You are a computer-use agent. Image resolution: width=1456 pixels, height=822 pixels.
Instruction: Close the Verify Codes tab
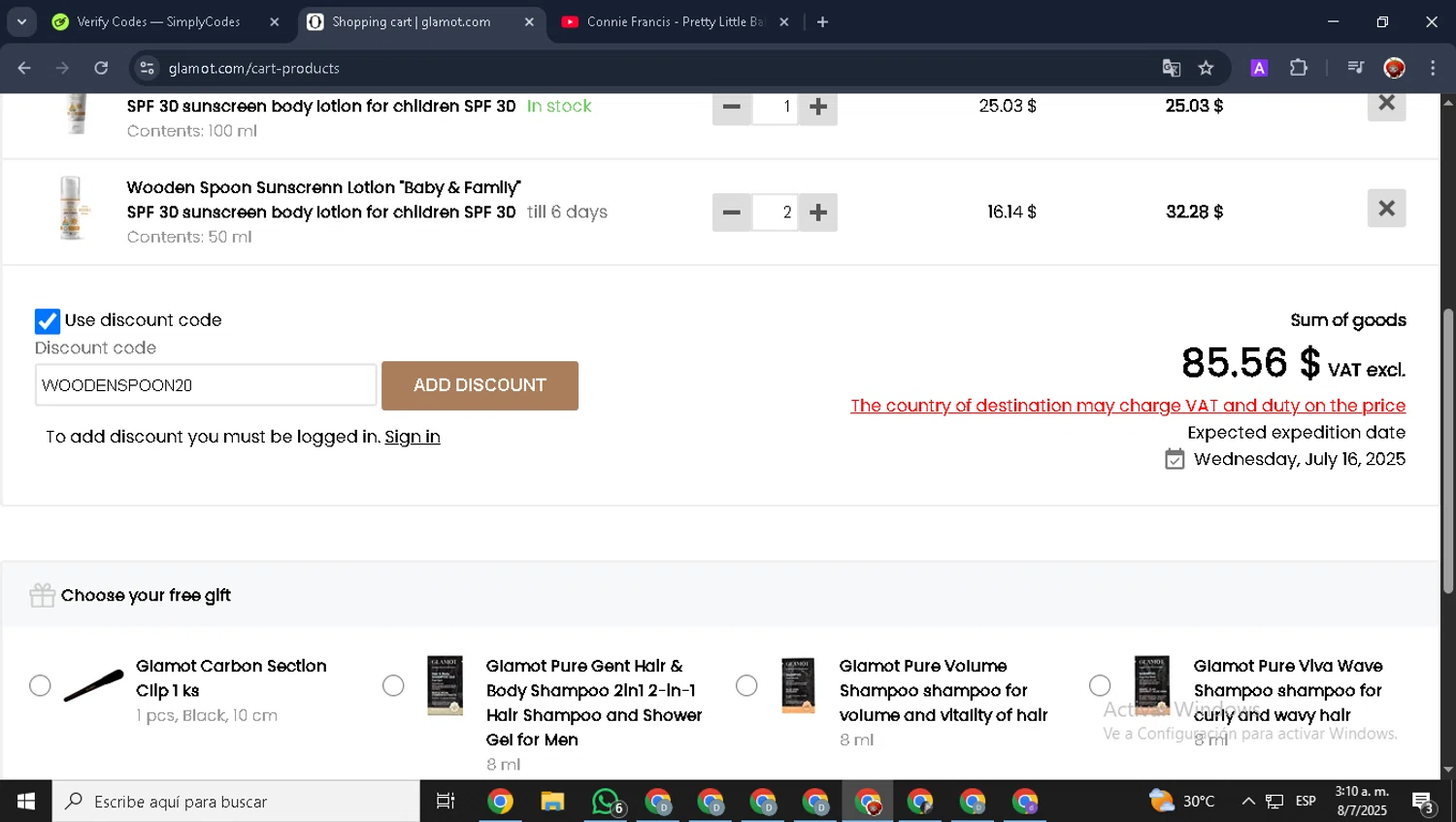point(275,21)
